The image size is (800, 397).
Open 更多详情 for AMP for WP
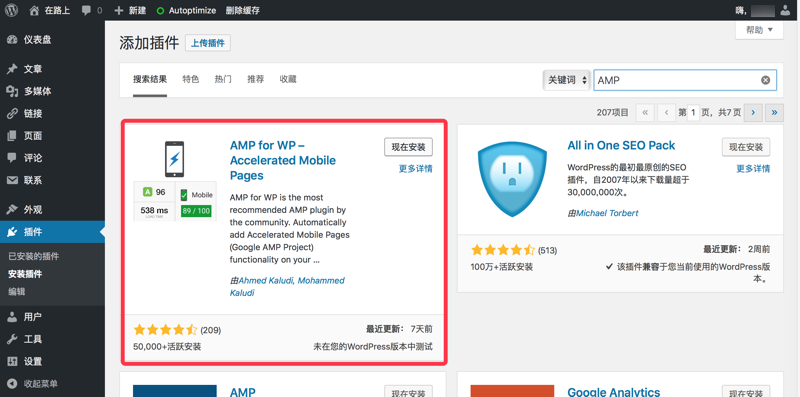(x=415, y=169)
